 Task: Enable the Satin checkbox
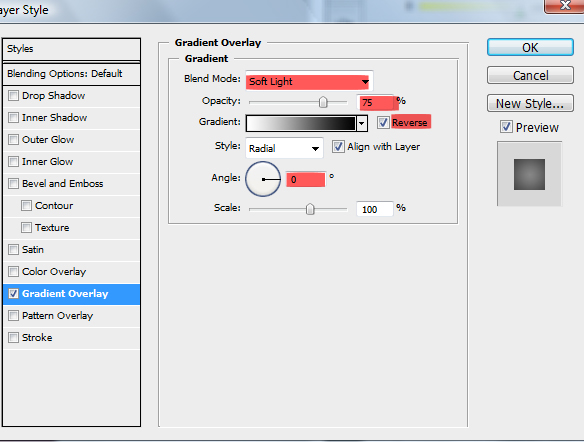[x=13, y=249]
